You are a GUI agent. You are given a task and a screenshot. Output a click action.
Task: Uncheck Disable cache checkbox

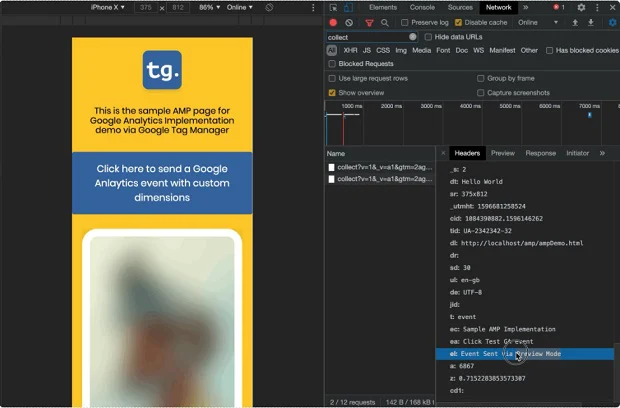click(x=458, y=23)
